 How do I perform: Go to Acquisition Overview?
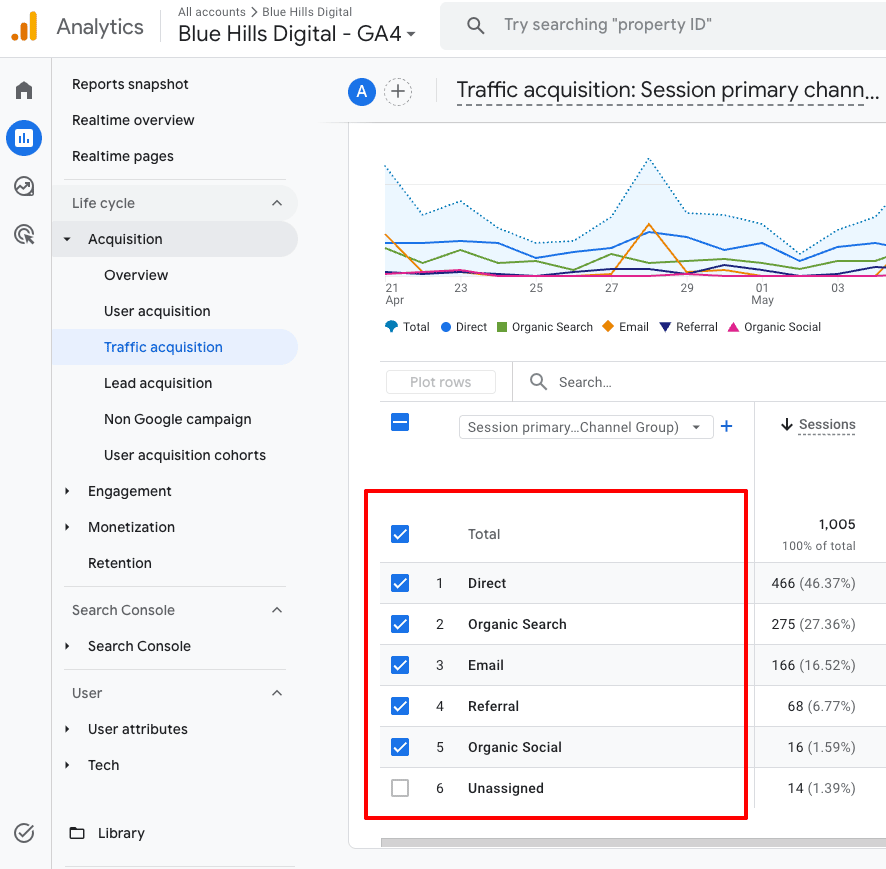(136, 275)
